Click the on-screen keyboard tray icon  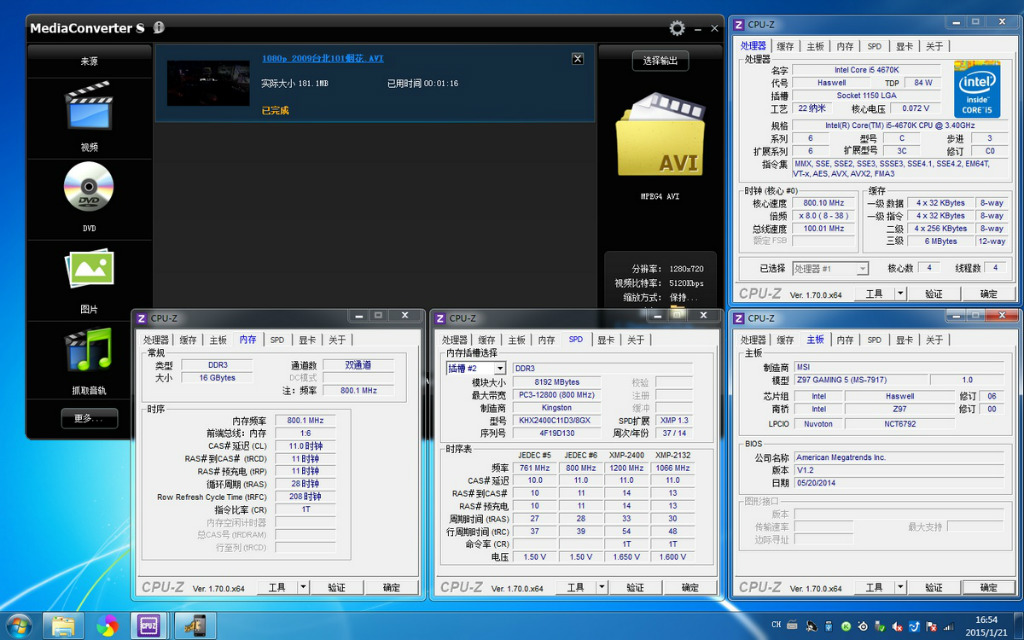792,625
